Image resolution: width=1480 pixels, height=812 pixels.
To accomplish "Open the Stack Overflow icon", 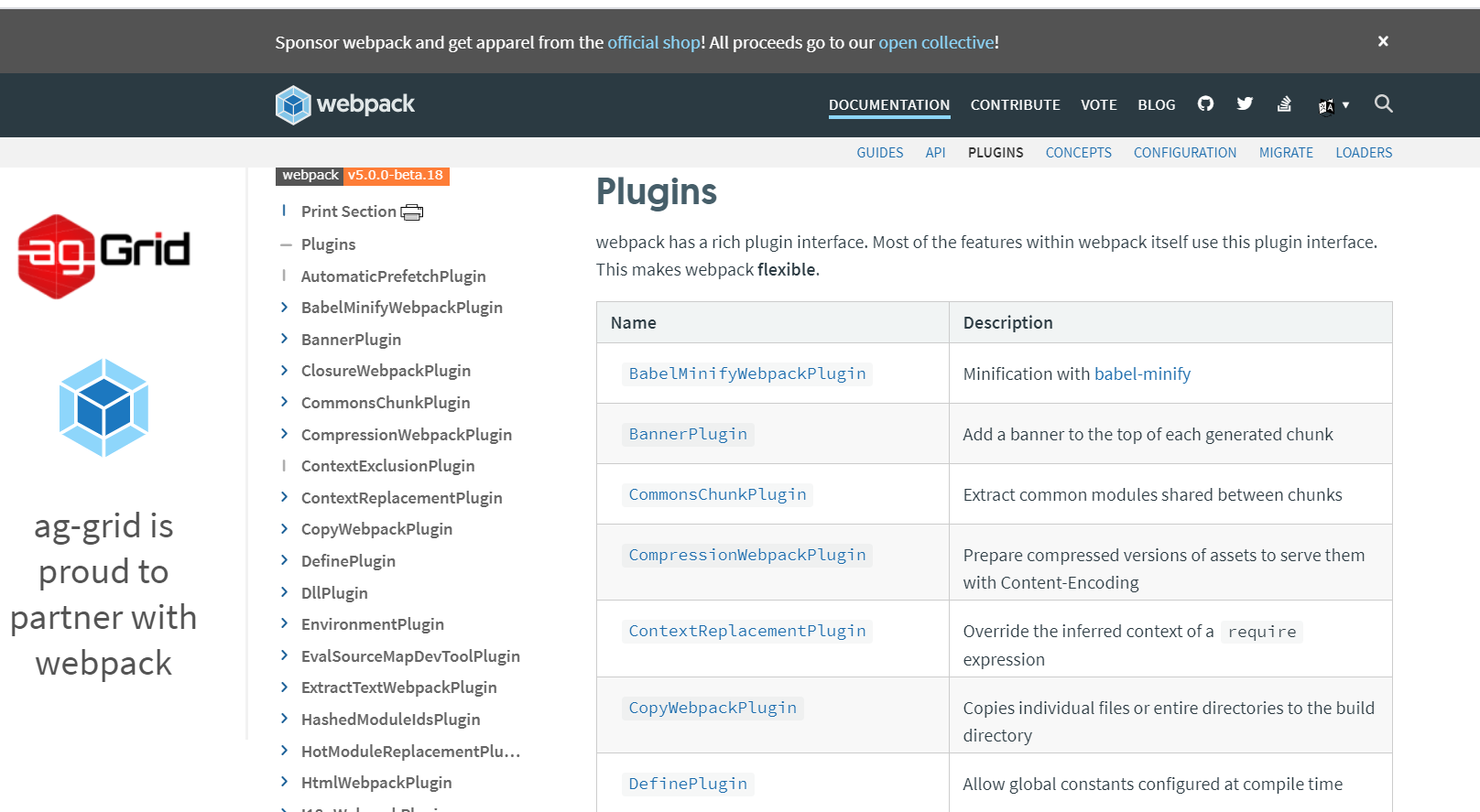I will tap(1284, 103).
